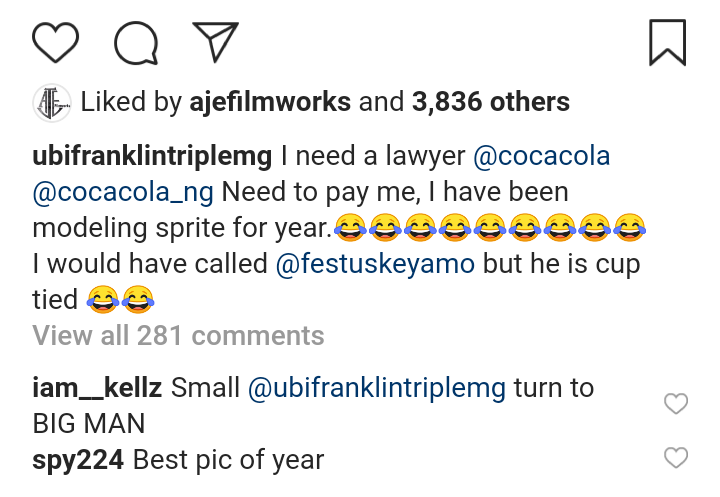Open ubifranklintriplemg profile from caption

tap(153, 157)
